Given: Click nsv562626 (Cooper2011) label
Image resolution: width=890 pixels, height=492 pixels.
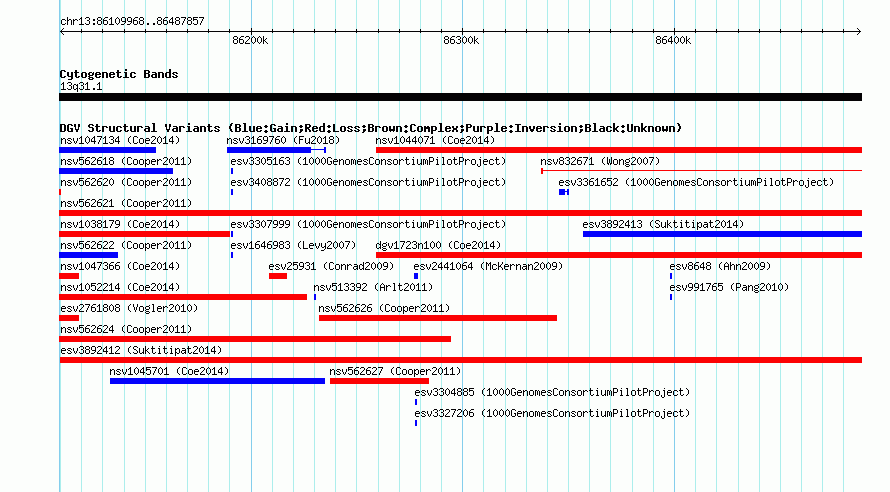Looking at the screenshot, I should tap(384, 308).
